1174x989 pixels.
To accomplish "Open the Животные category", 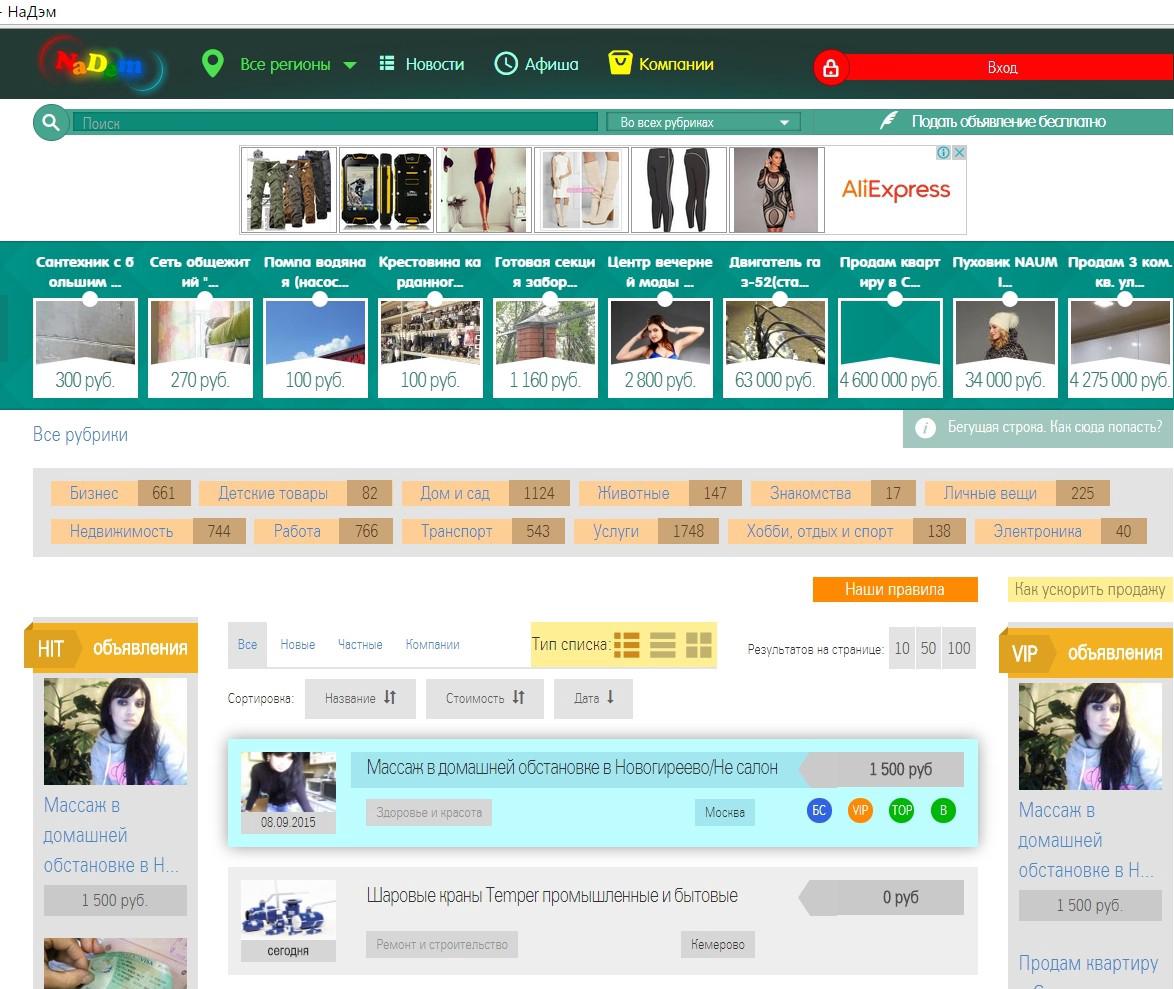I will 660,493.
